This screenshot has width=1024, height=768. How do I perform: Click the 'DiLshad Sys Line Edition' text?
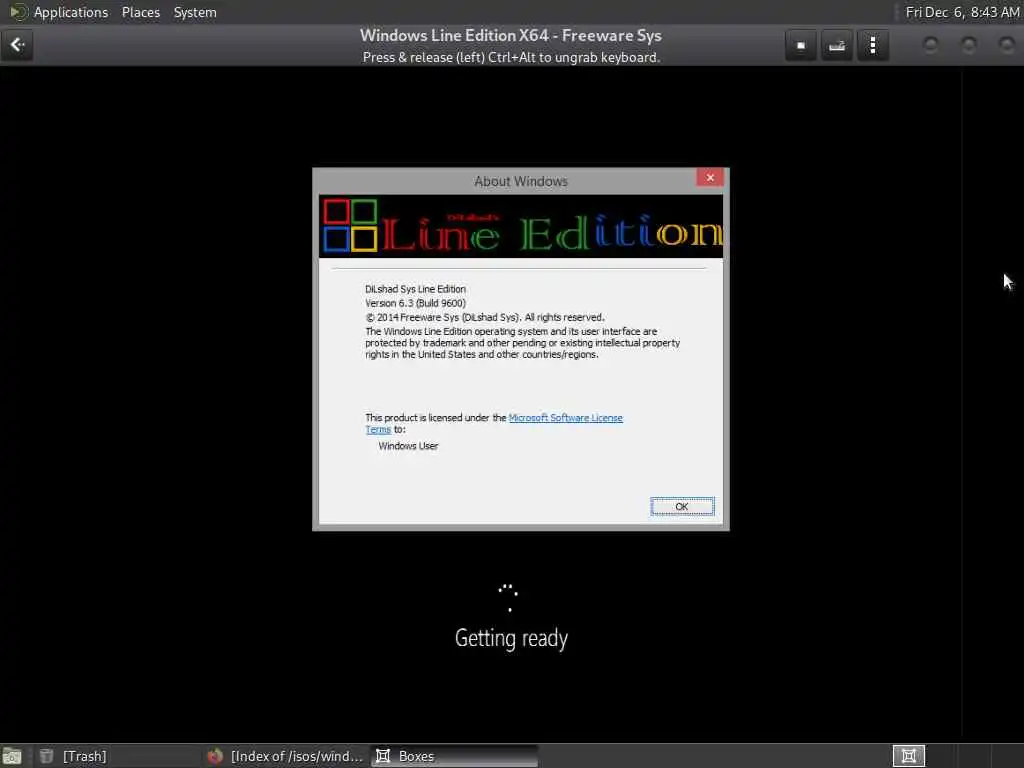[415, 289]
